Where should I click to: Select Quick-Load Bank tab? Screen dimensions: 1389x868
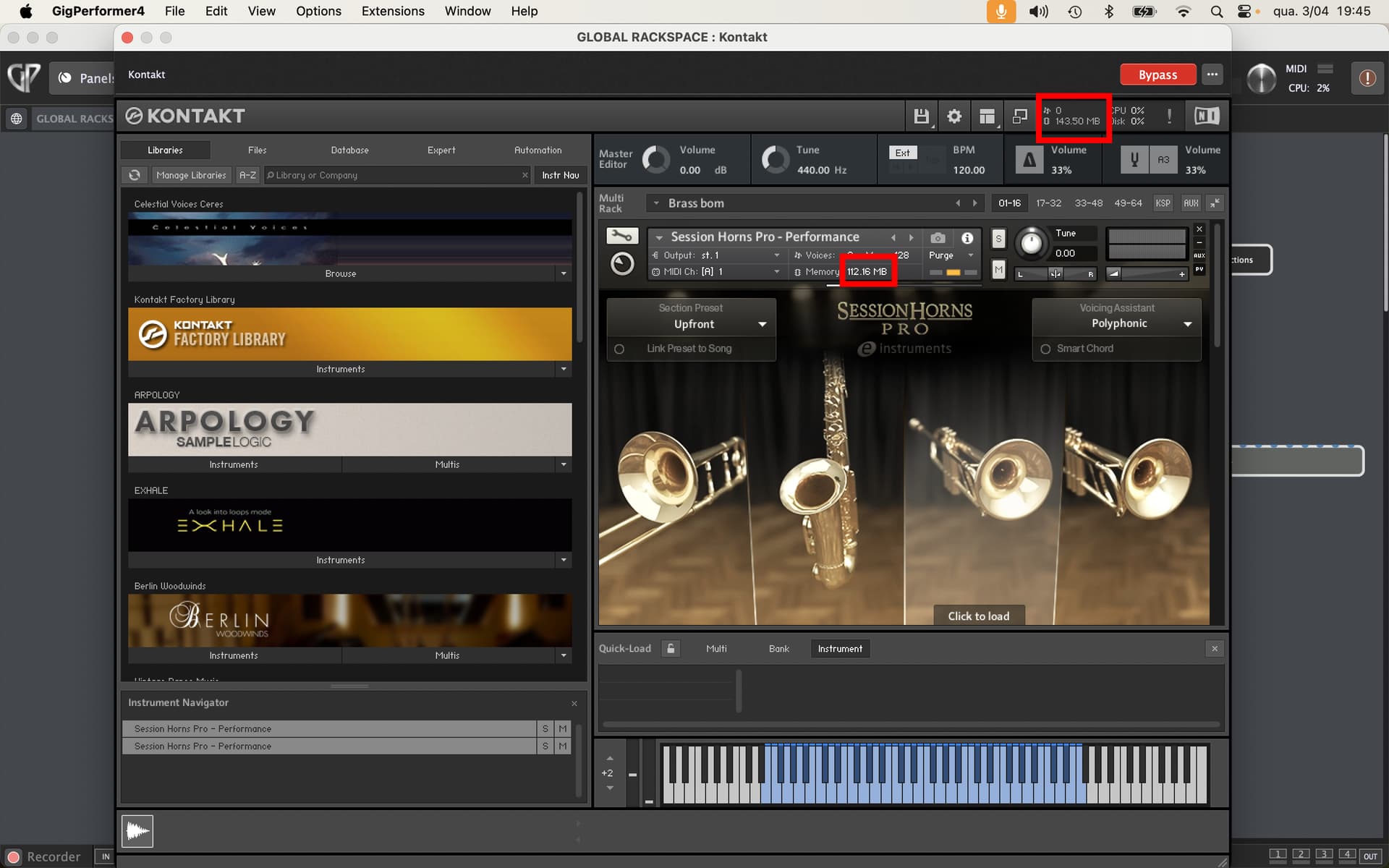(x=778, y=649)
